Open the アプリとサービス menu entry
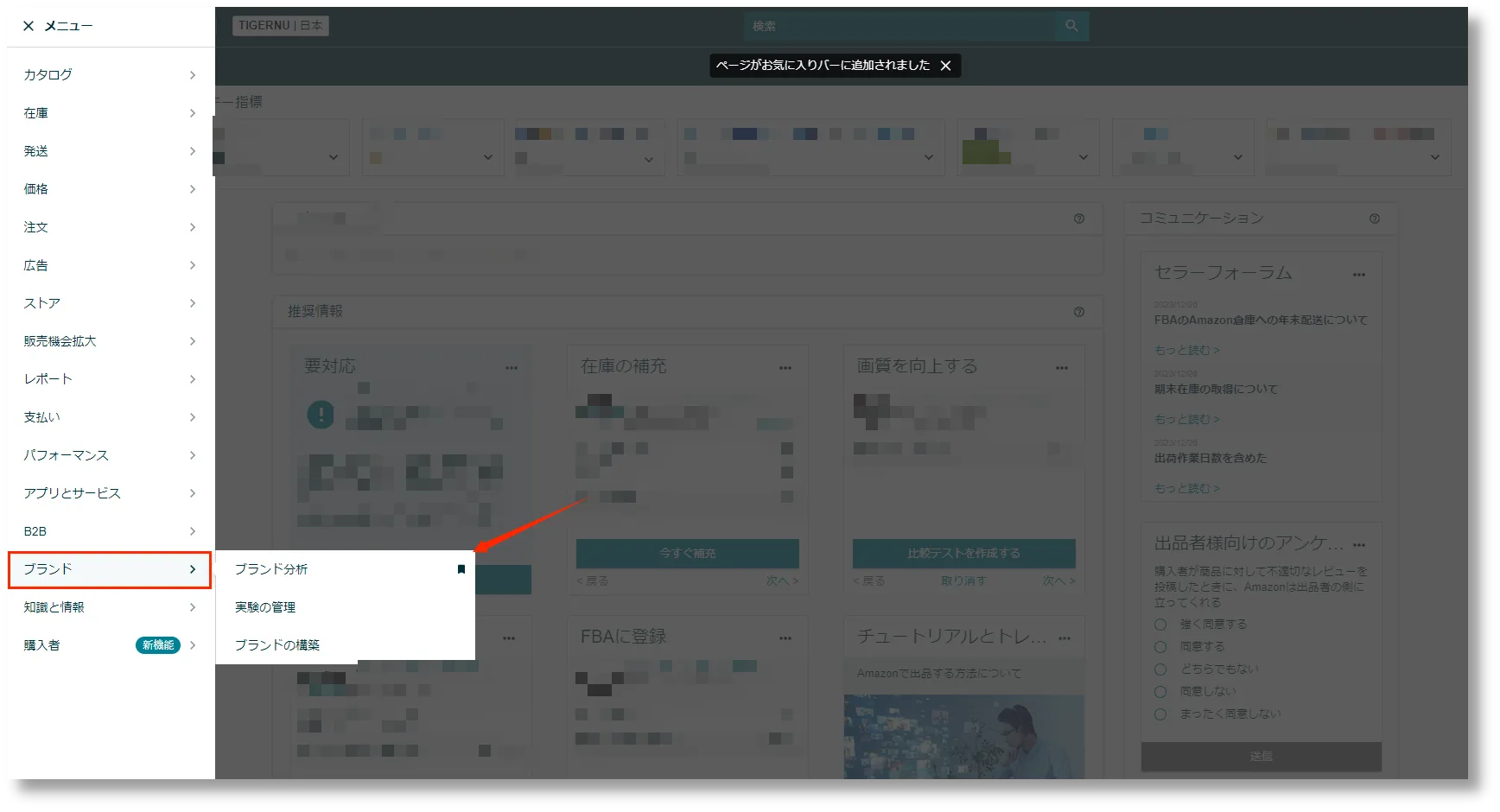Image resolution: width=1500 pixels, height=812 pixels. click(x=110, y=493)
